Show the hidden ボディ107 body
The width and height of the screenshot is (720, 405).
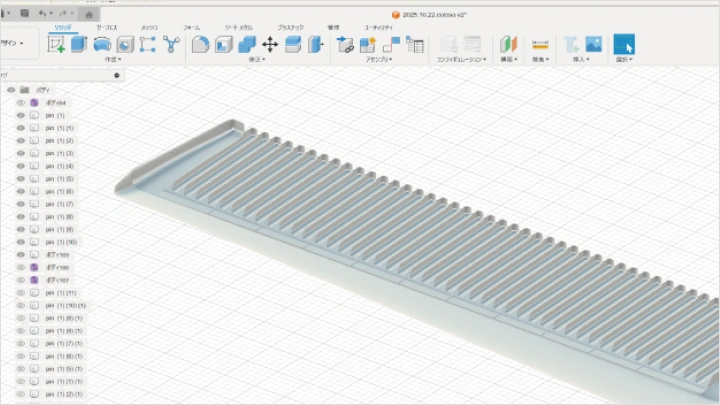pos(21,280)
